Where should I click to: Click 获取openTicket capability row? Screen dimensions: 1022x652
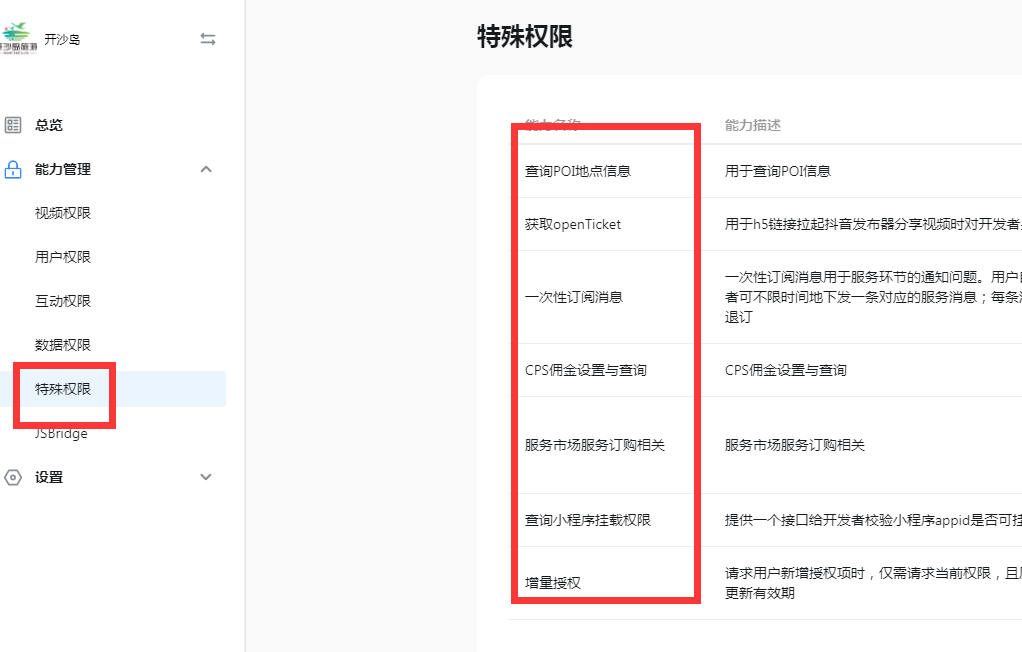[573, 224]
